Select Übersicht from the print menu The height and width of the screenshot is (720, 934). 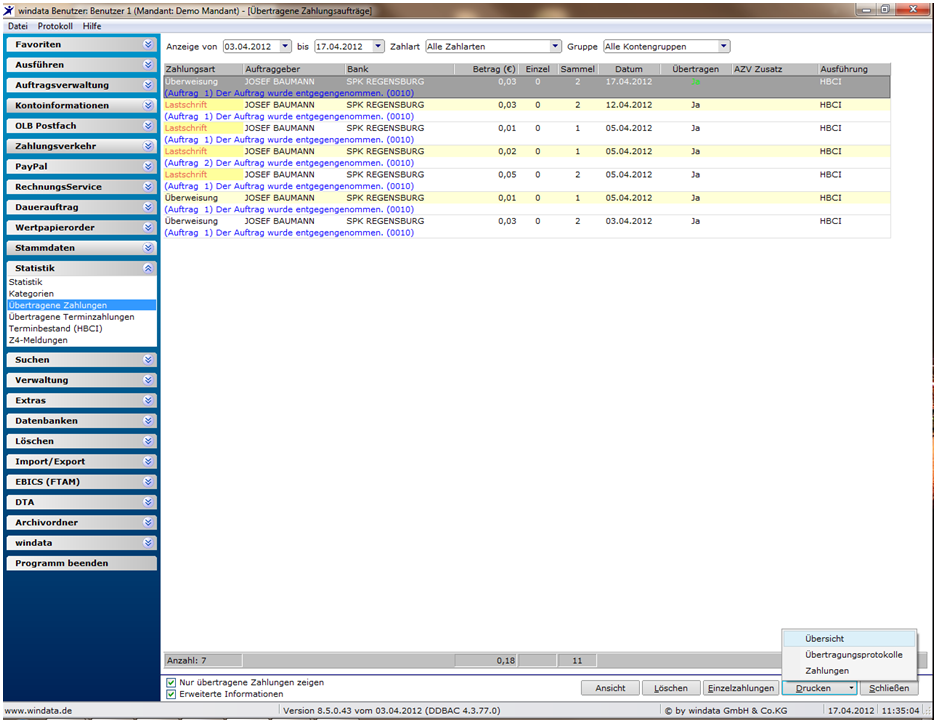click(x=849, y=639)
